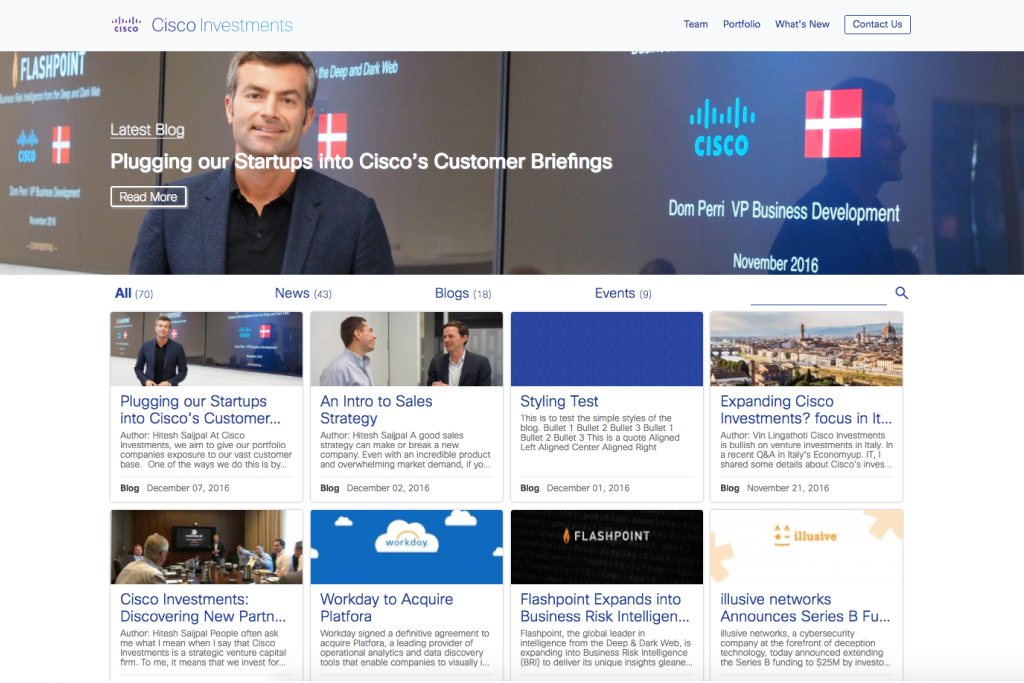1024x683 pixels.
Task: Click the Cisco logo in the header
Action: pyautogui.click(x=127, y=24)
